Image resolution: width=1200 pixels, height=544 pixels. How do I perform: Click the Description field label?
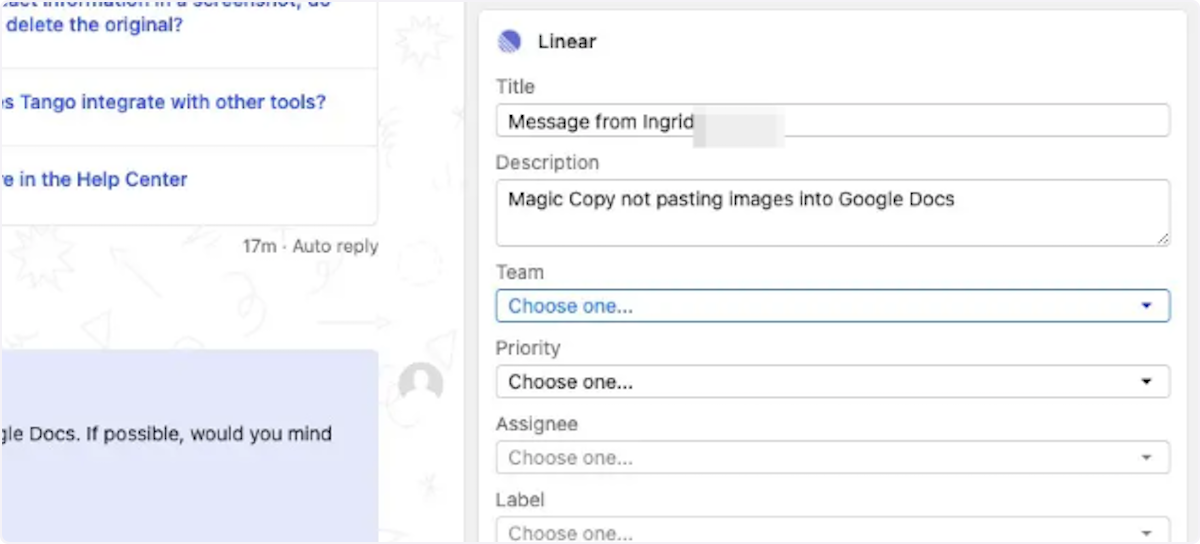(547, 162)
